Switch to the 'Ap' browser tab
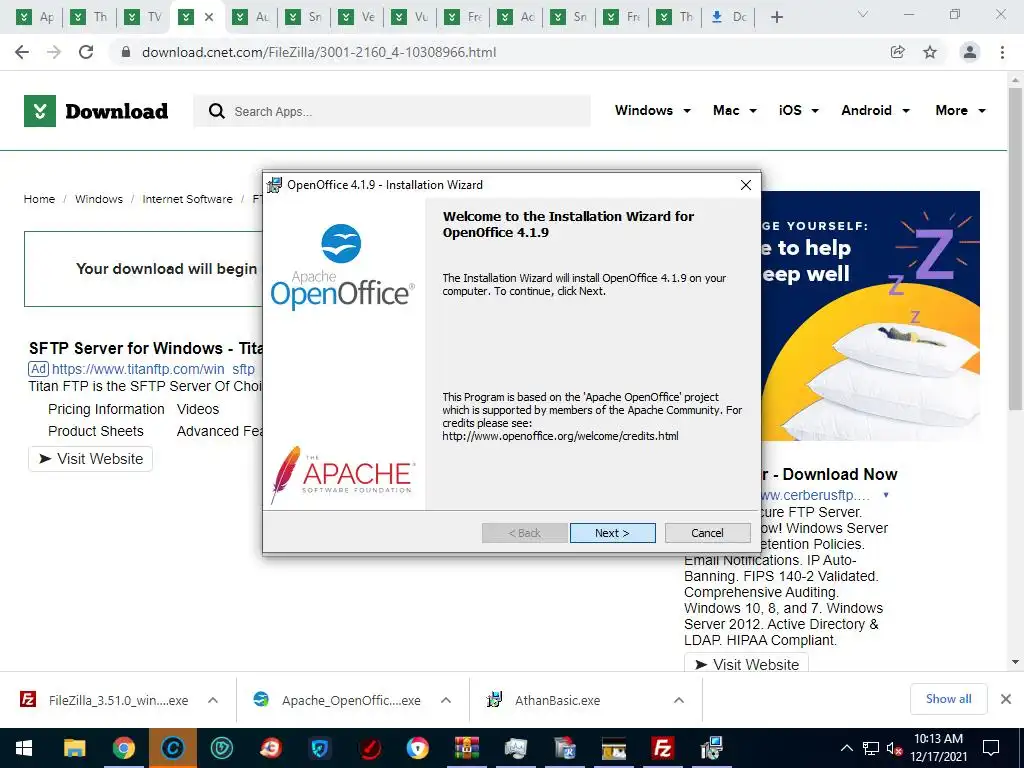Image resolution: width=1024 pixels, height=768 pixels. pos(36,17)
